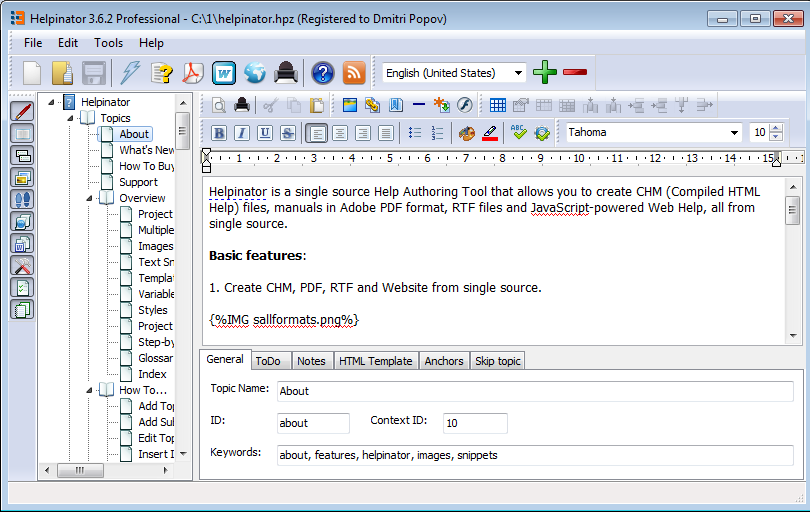Open print preview magnifier icon in editor
The height and width of the screenshot is (512, 810).
pos(219,105)
